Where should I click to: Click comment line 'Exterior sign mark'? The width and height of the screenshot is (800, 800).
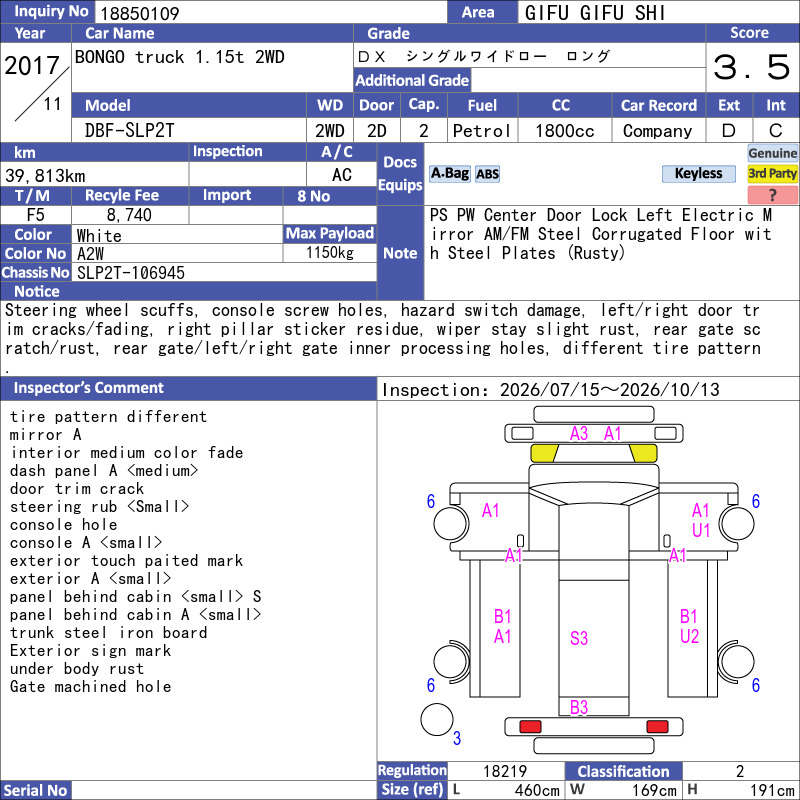click(x=90, y=651)
